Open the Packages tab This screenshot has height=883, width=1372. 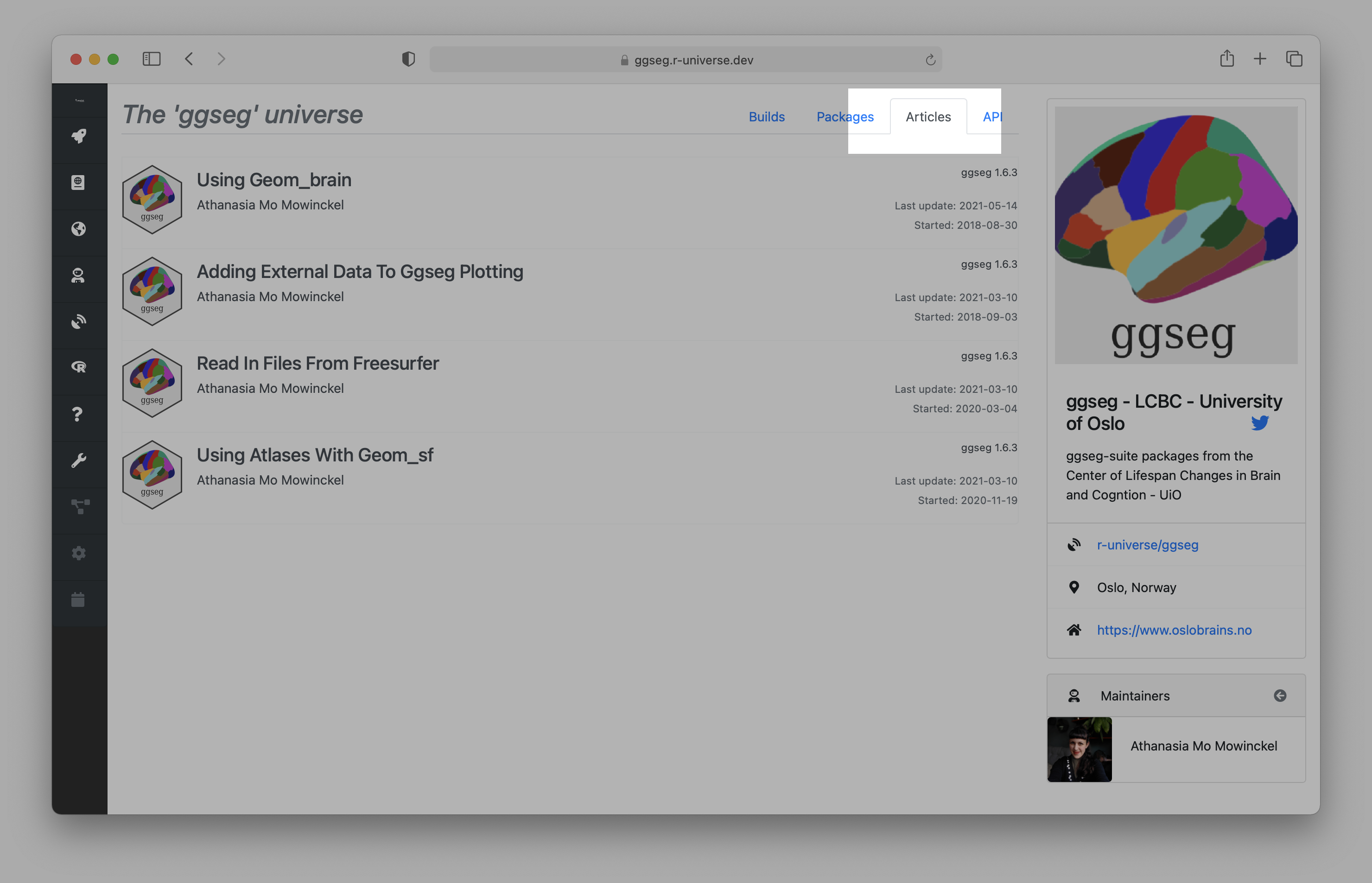point(845,116)
